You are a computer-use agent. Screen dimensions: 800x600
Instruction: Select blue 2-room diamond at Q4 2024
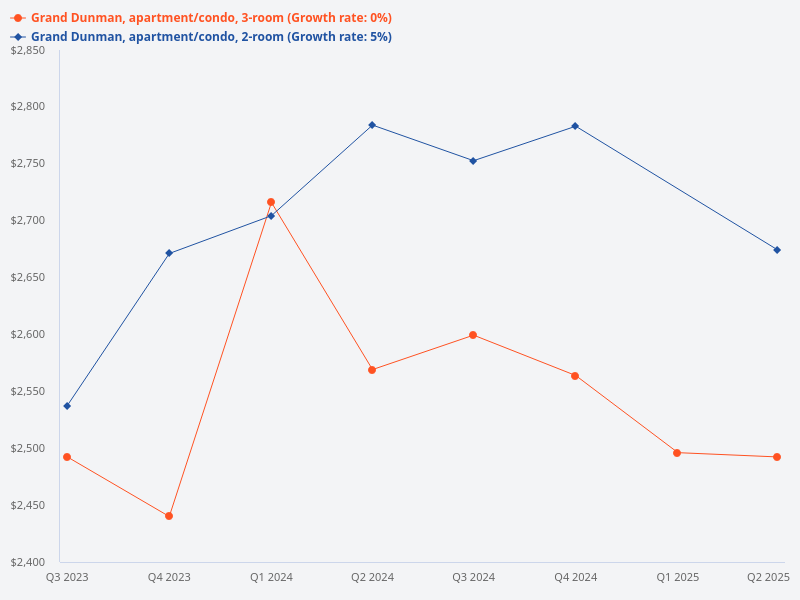click(x=575, y=126)
